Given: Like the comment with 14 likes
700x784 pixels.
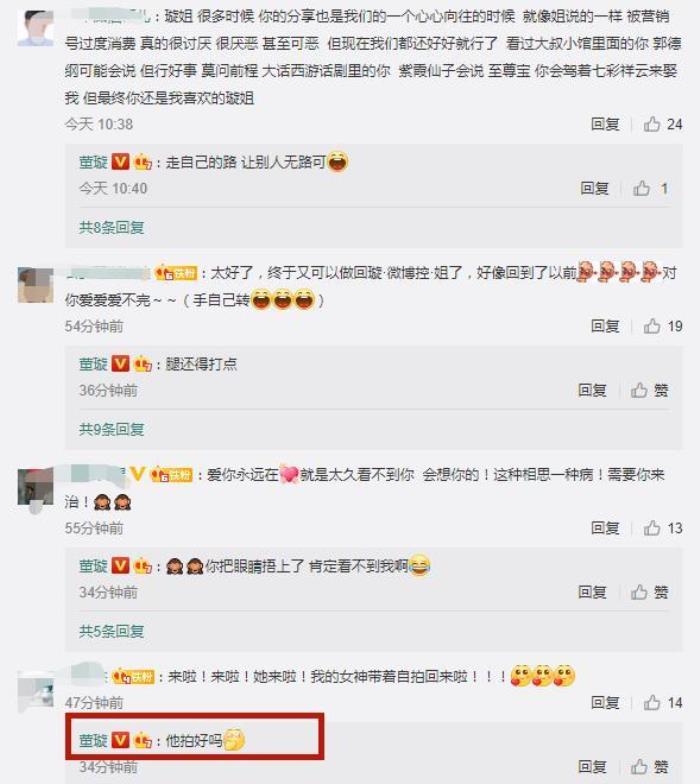Looking at the screenshot, I should pyautogui.click(x=662, y=702).
